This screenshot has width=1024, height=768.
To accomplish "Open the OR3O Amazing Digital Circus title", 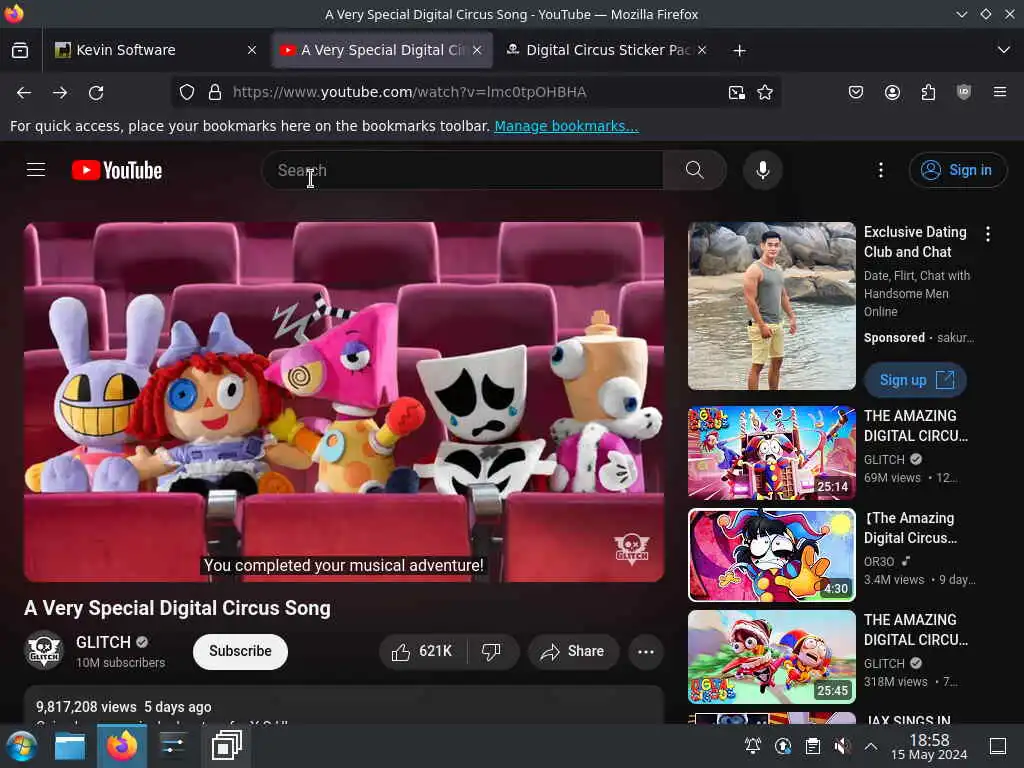I will point(910,528).
